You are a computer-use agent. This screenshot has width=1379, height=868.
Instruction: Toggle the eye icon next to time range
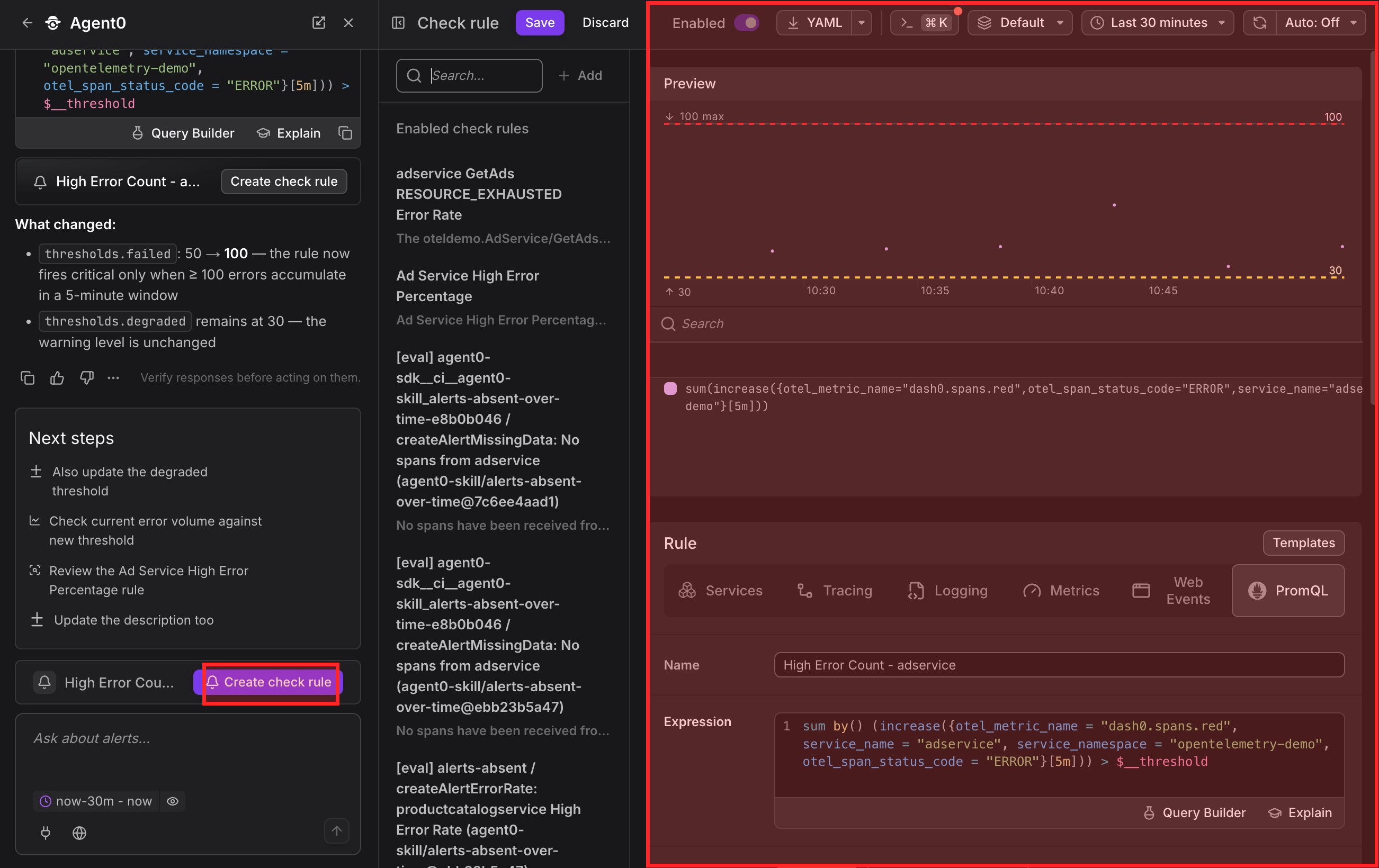(x=173, y=801)
